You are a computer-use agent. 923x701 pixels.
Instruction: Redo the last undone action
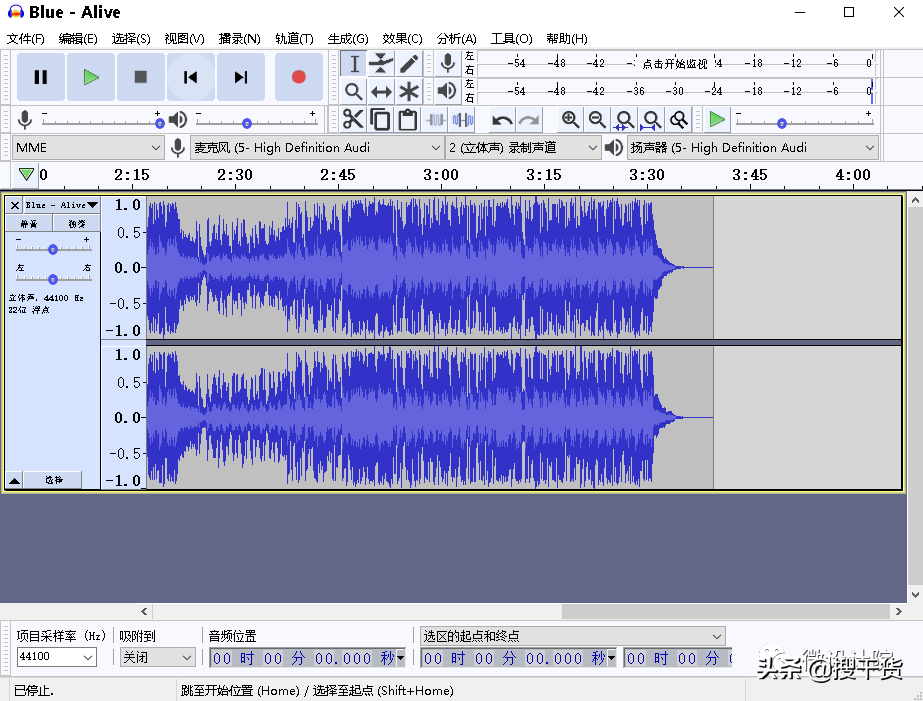(529, 120)
